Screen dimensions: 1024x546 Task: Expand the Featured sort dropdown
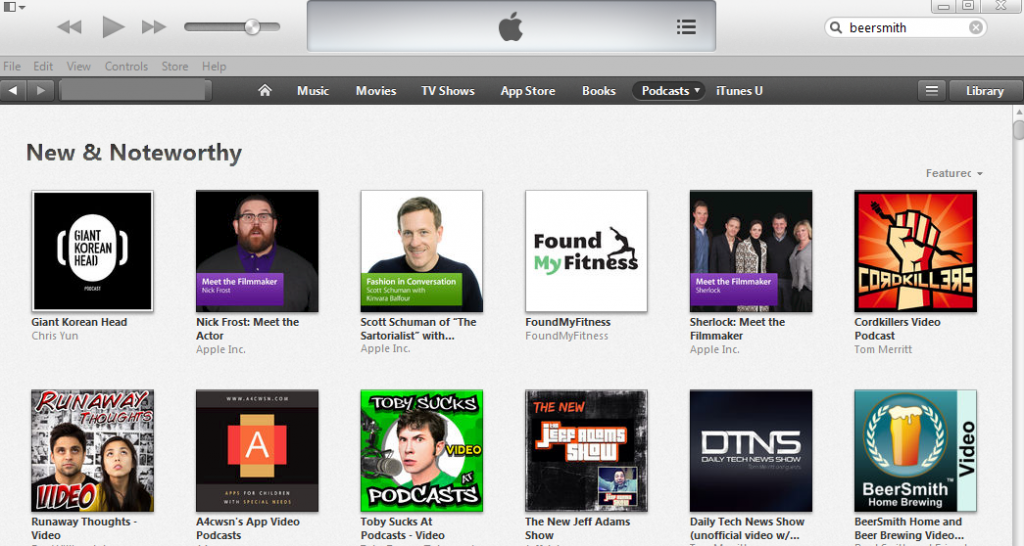[x=953, y=173]
